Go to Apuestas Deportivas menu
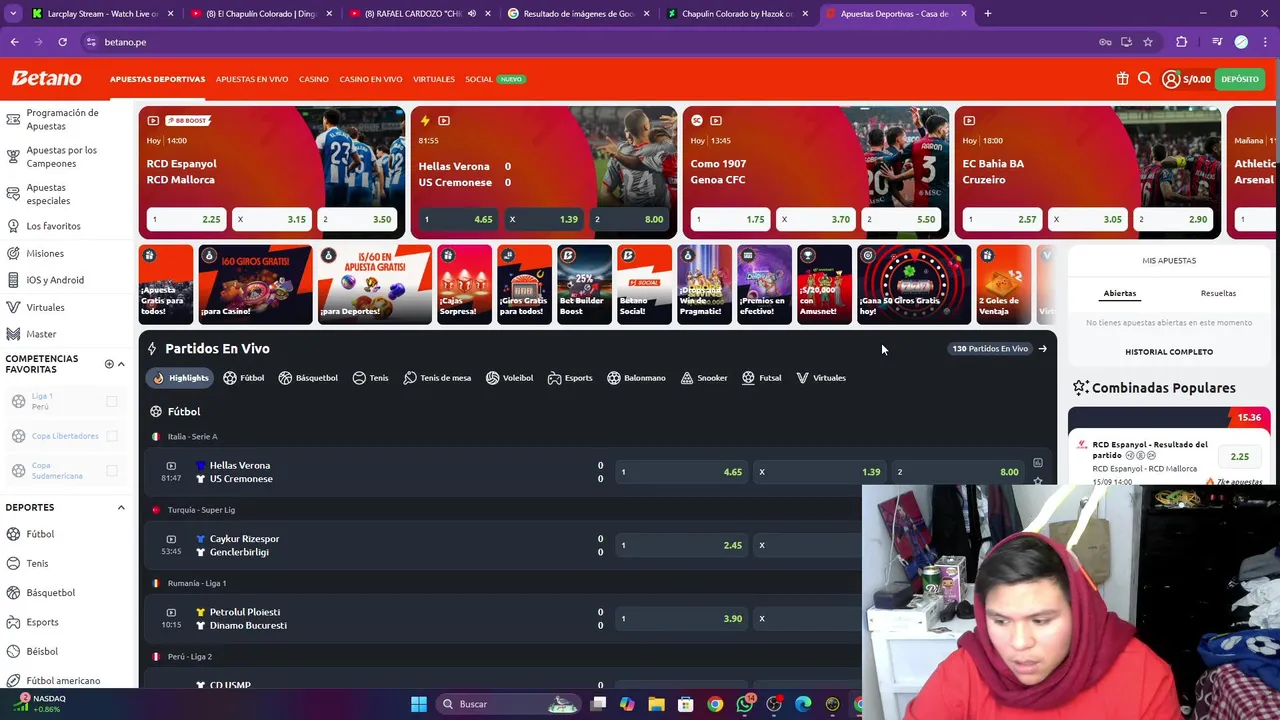This screenshot has height=720, width=1280. point(157,79)
